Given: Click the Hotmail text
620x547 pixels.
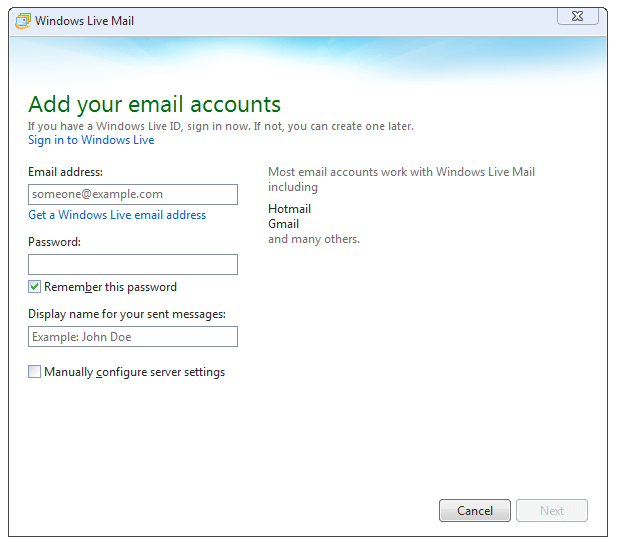Looking at the screenshot, I should click(289, 209).
